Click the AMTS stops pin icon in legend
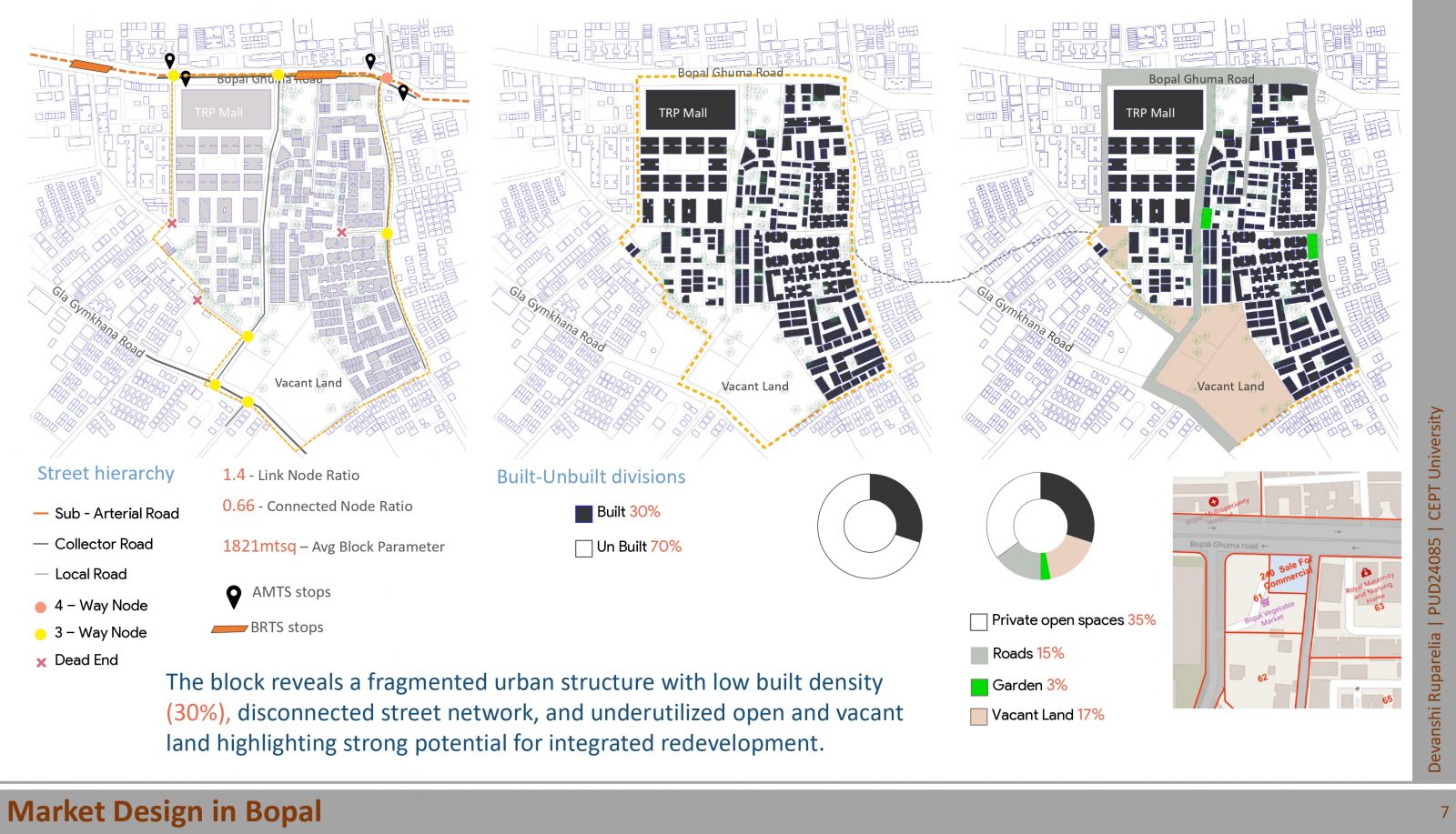Screen dimensions: 1456x834 [234, 597]
